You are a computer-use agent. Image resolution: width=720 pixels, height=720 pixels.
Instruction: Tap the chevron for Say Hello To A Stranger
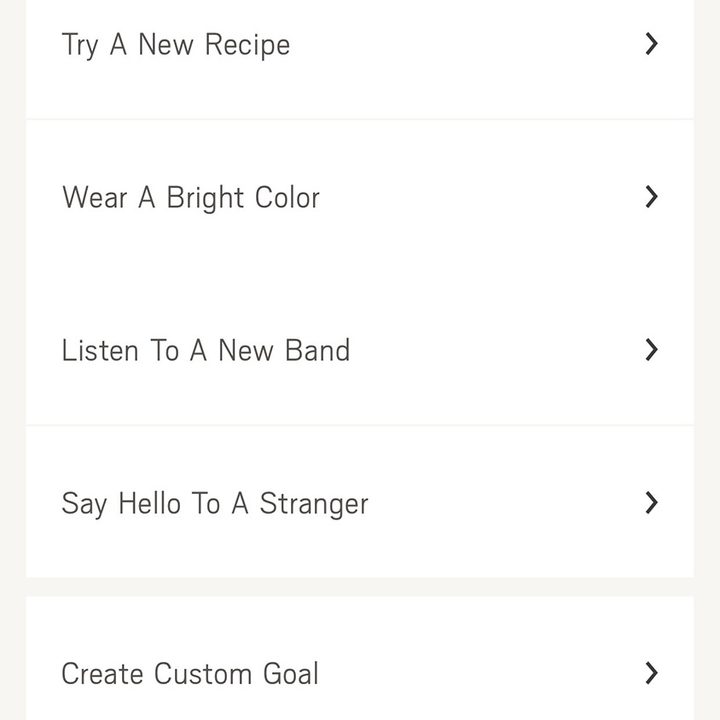[x=652, y=503]
